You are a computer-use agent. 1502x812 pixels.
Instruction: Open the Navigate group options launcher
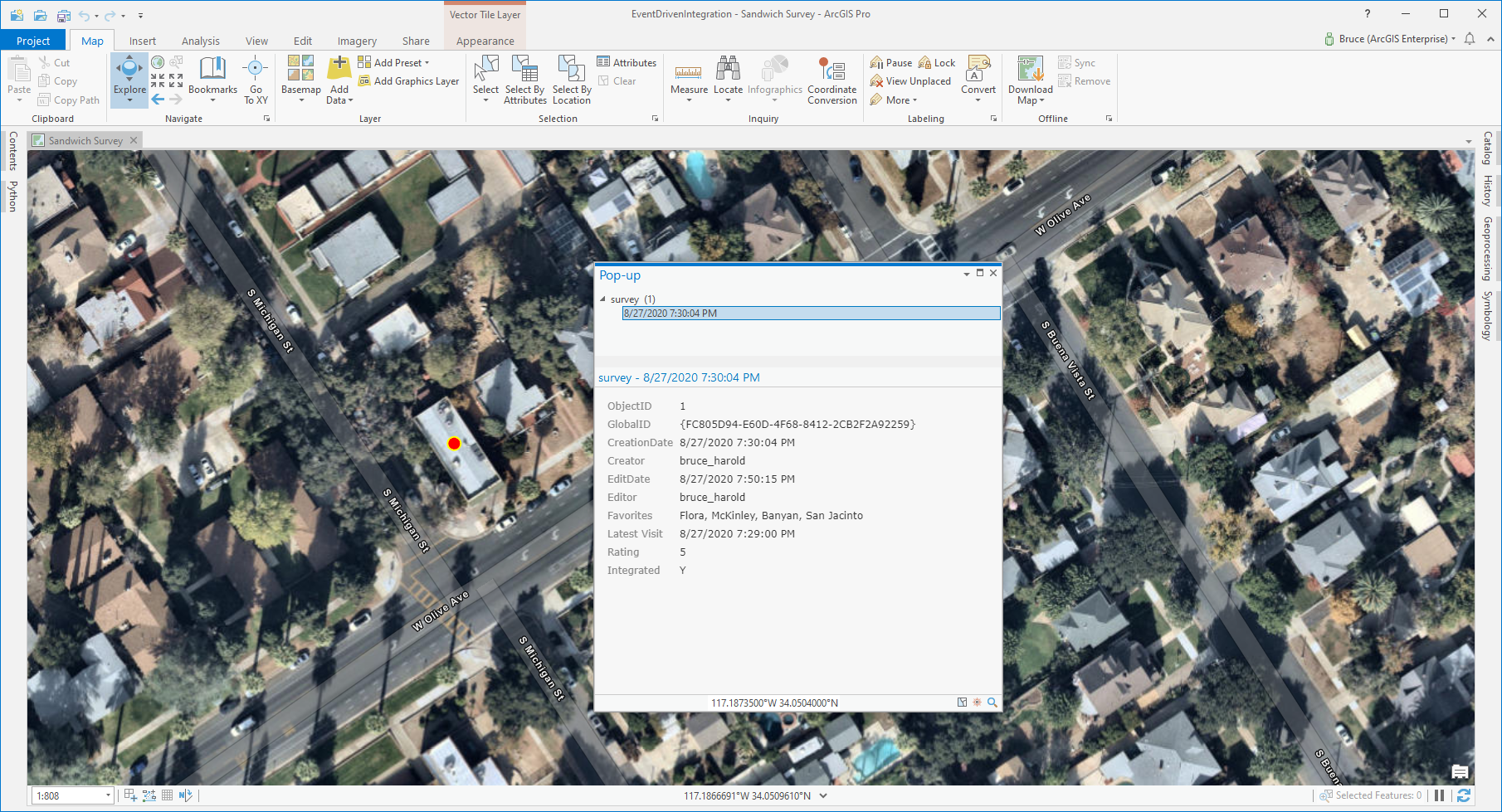[x=266, y=119]
